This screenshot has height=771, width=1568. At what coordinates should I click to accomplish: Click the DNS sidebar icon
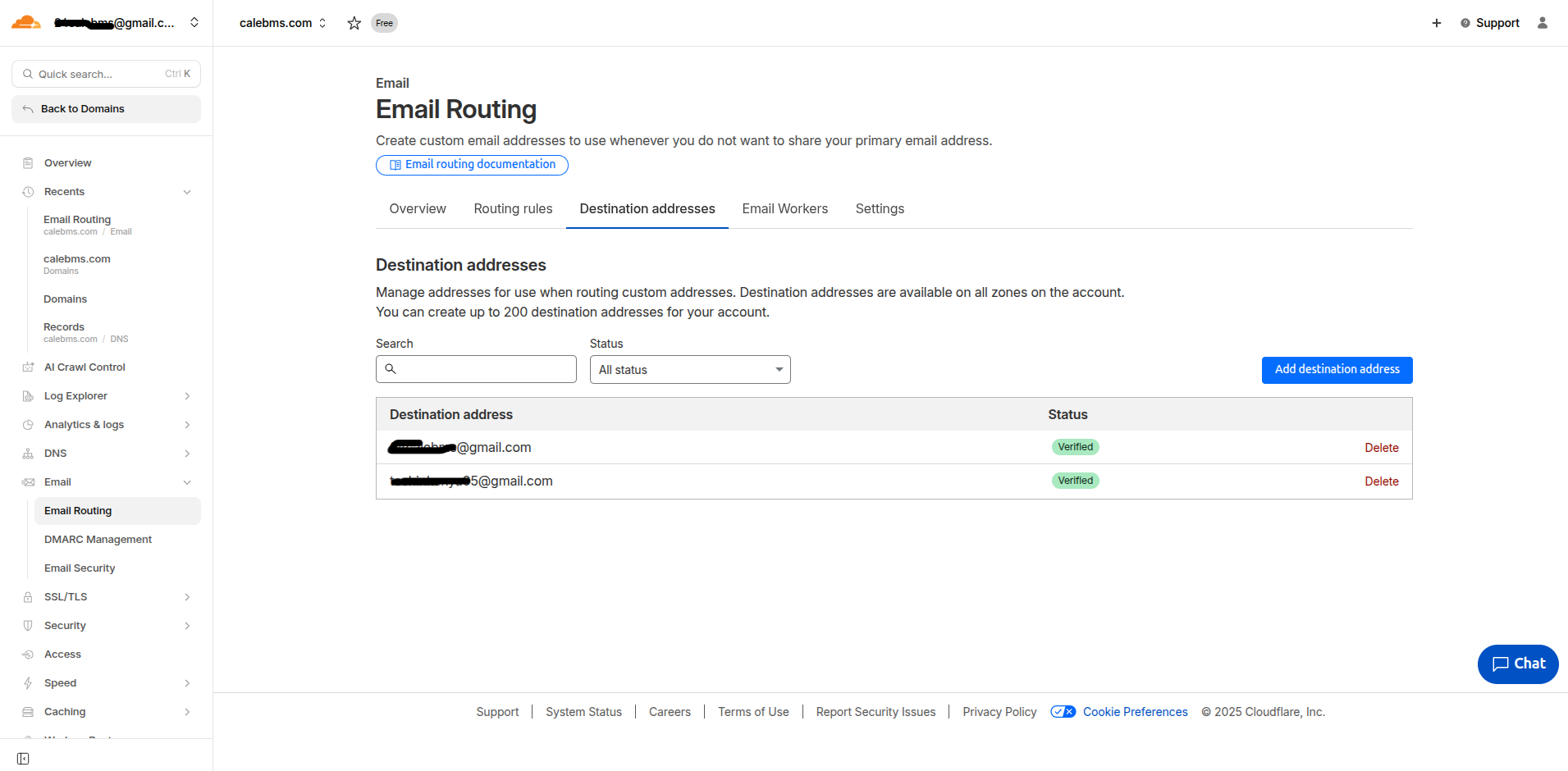(x=28, y=454)
